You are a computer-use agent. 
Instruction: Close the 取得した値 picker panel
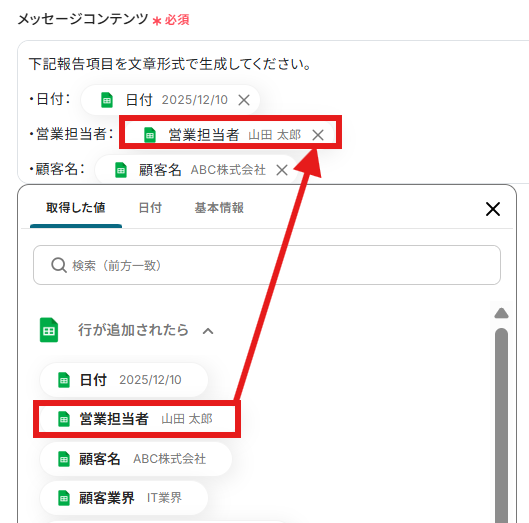point(493,209)
